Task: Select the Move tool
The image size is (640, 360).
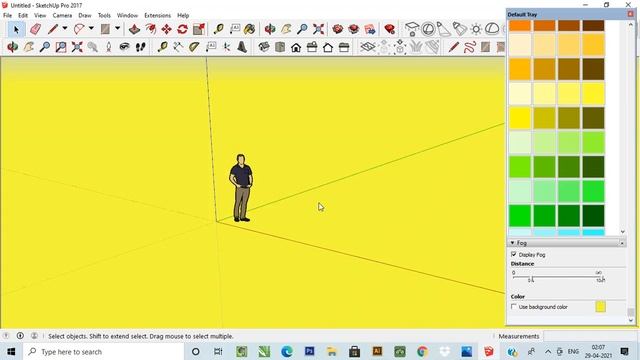Action: click(167, 29)
